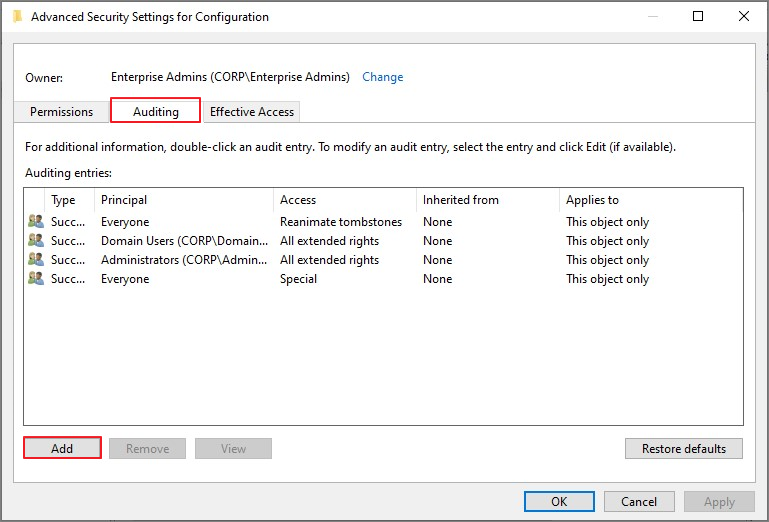
Task: Click All extended rights in the Domain Users row
Action: point(329,241)
